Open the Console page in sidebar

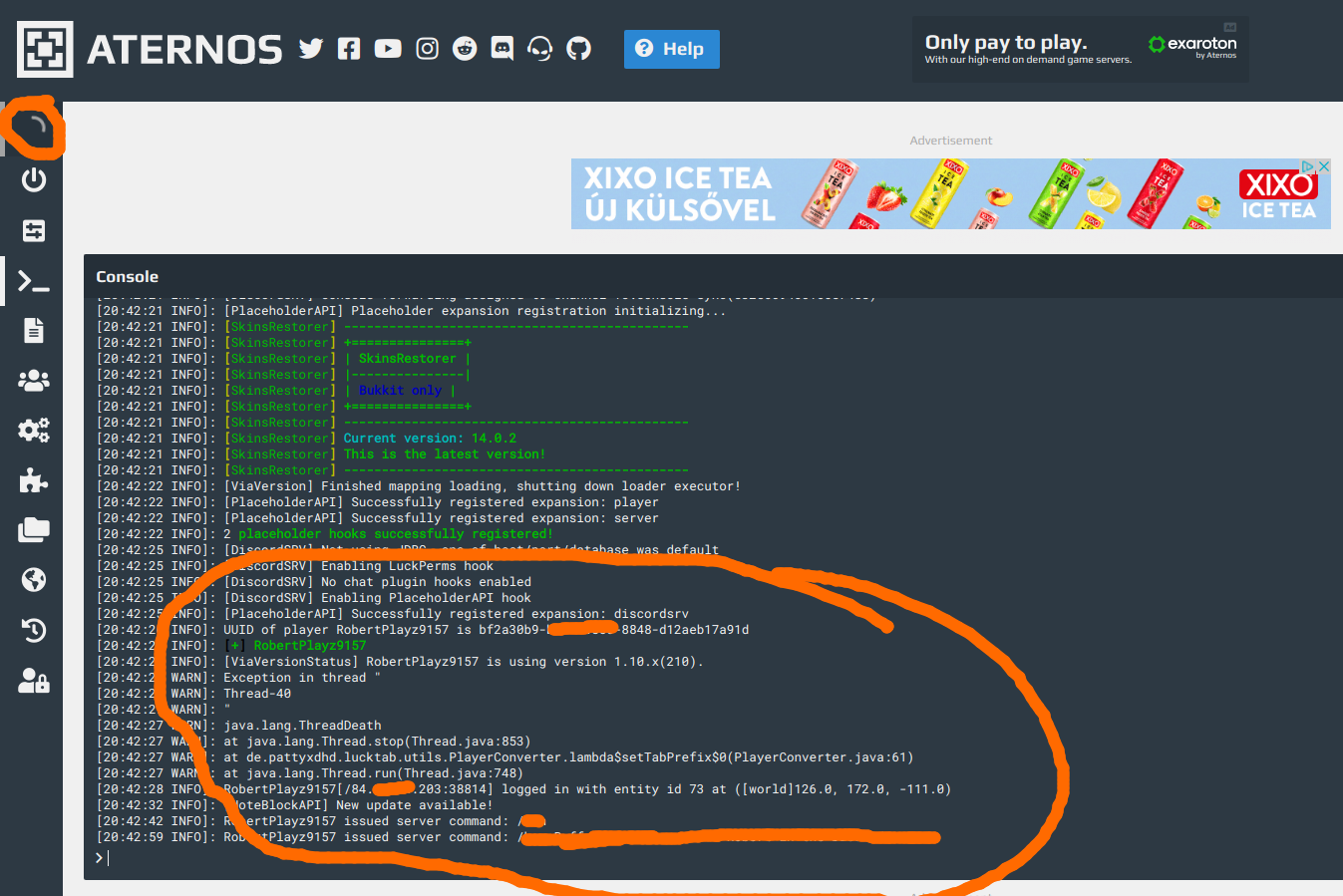34,282
